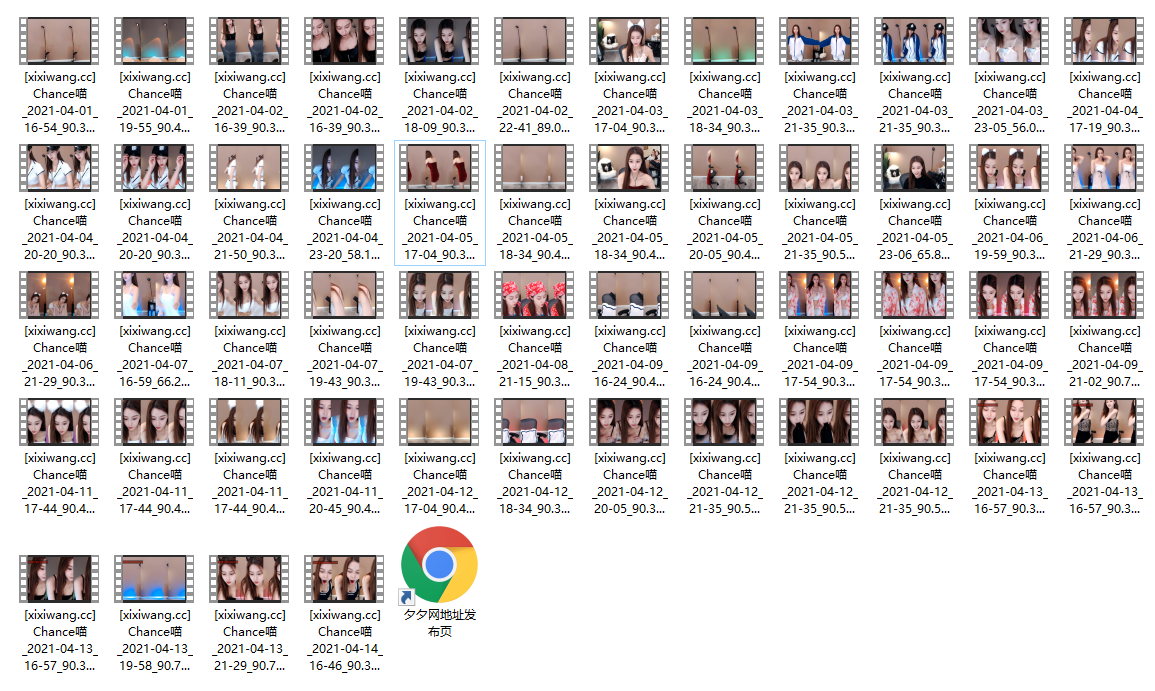Click the highlighted 2021-04-05 17-04 video file

click(x=439, y=168)
